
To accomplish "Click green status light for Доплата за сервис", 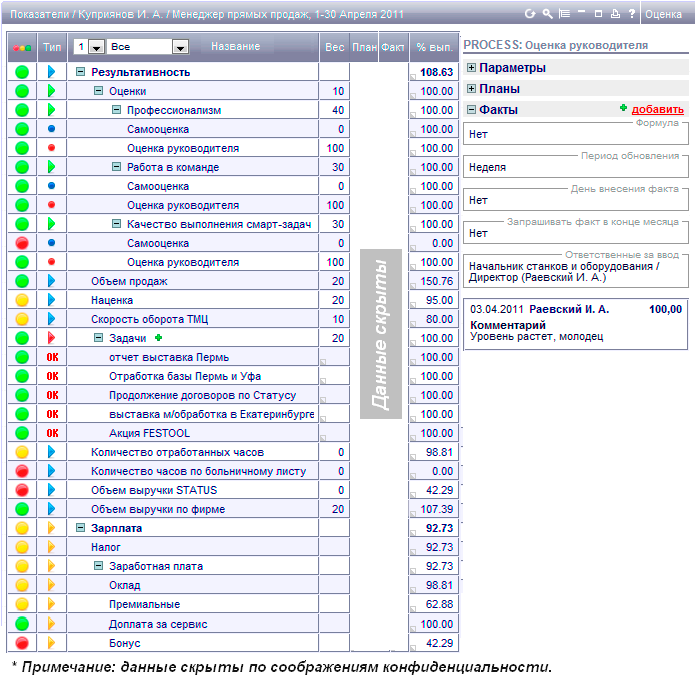I will click(22, 624).
